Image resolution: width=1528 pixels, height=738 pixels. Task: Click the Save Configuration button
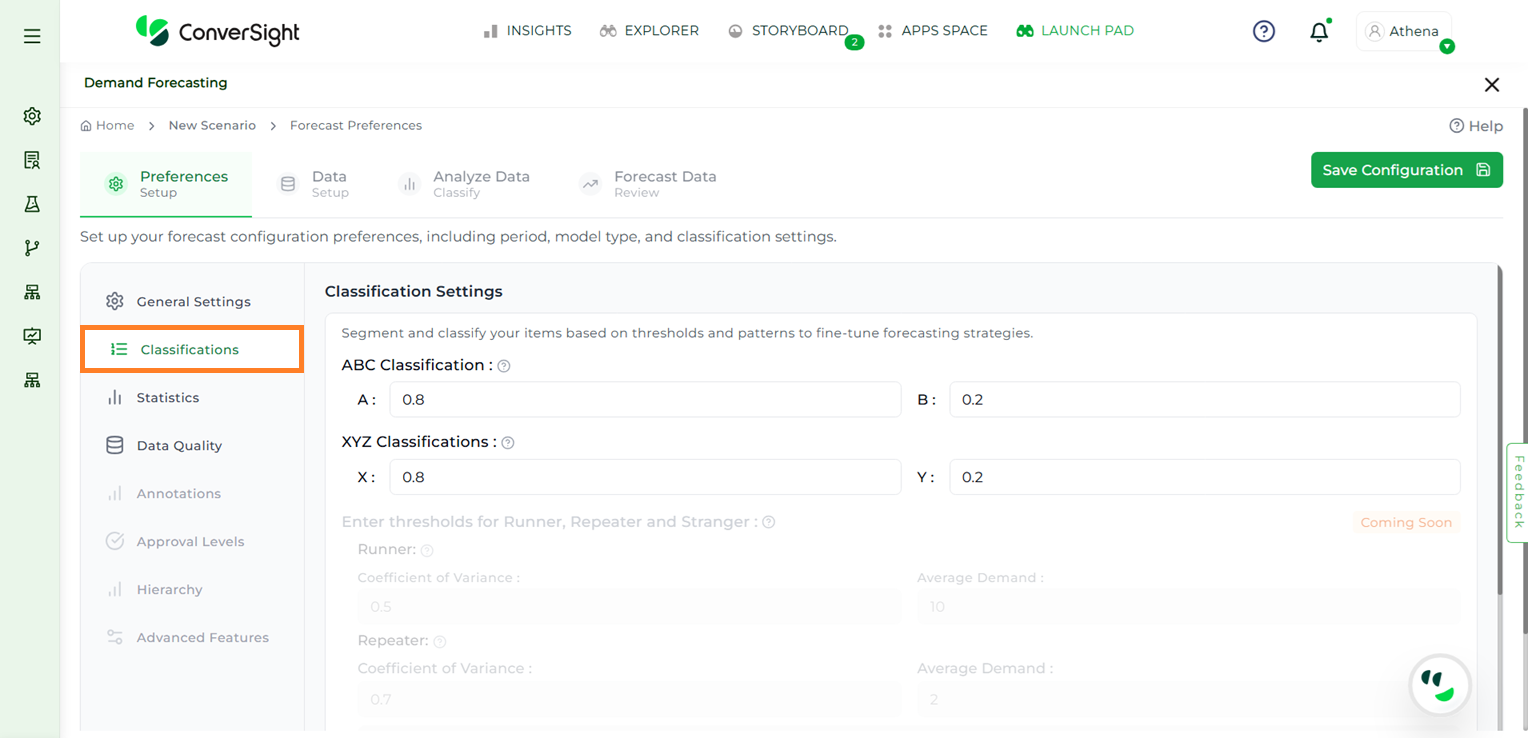1406,170
